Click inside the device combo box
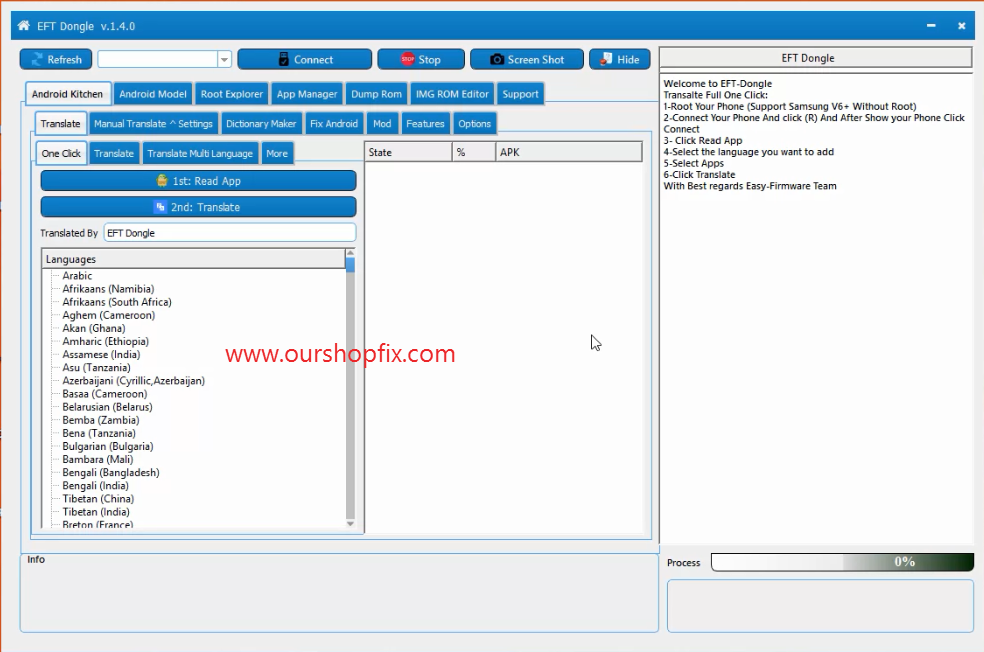Screen dimensions: 984x652 (x=158, y=60)
